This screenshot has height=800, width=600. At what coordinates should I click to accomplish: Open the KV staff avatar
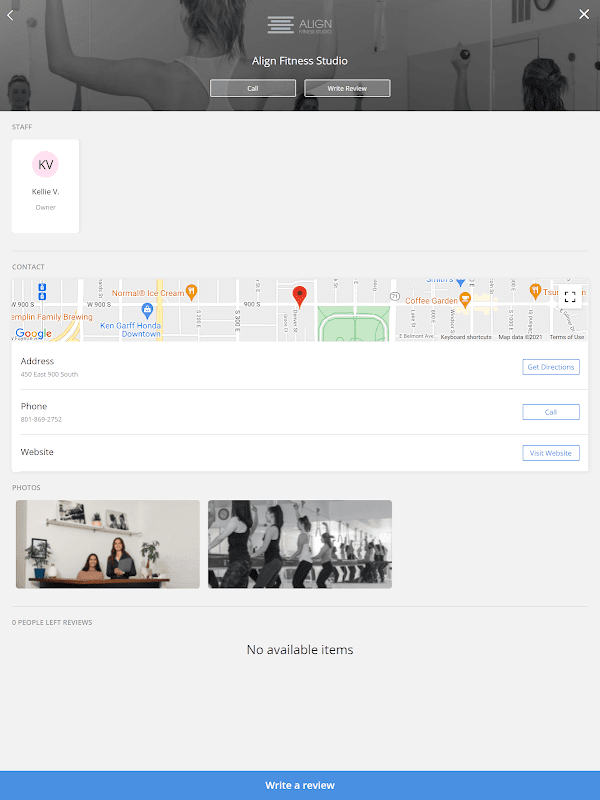coord(45,164)
